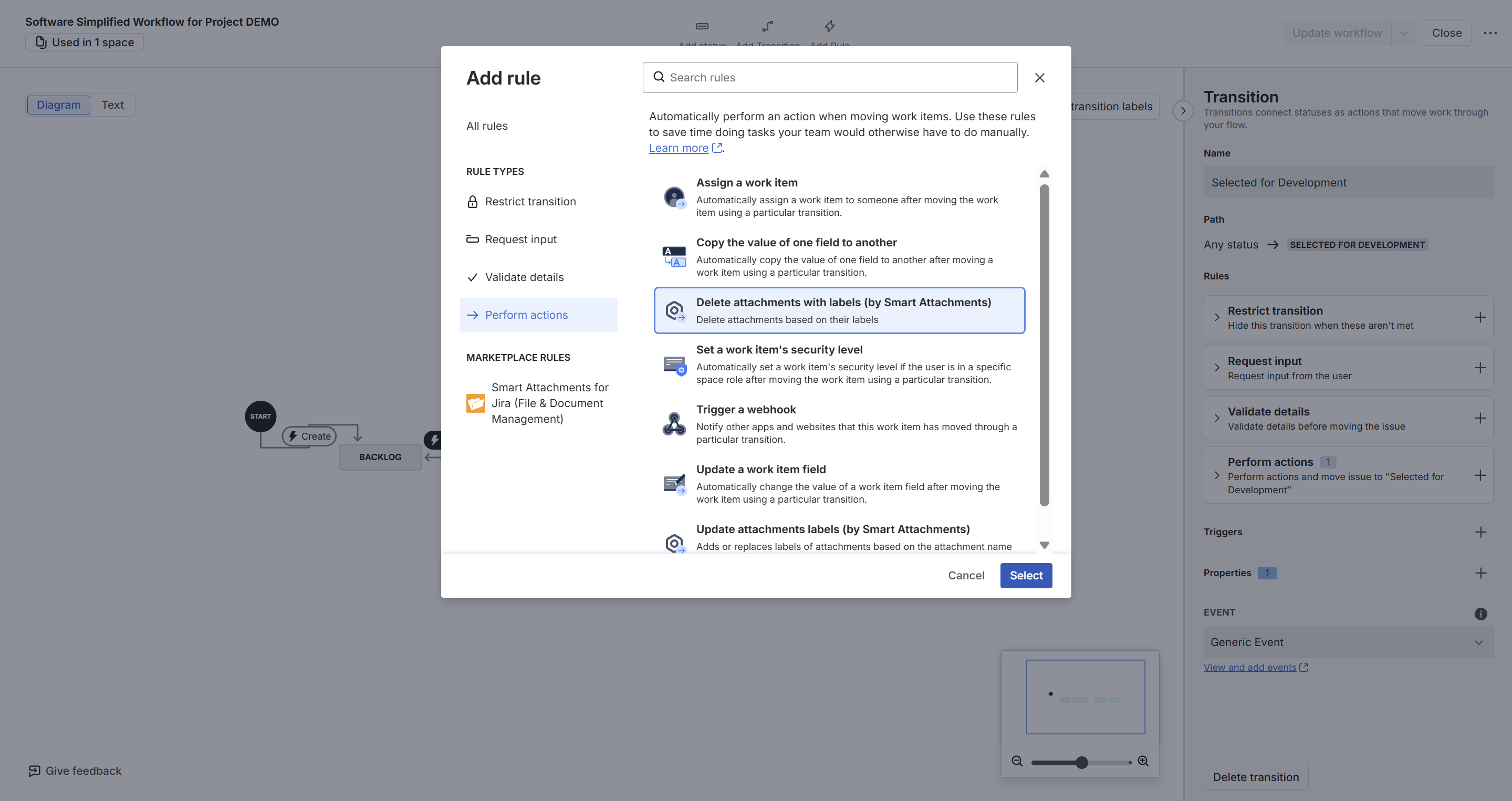Viewport: 1512px width, 801px height.
Task: Click the Set security level rule icon
Action: coord(674,365)
